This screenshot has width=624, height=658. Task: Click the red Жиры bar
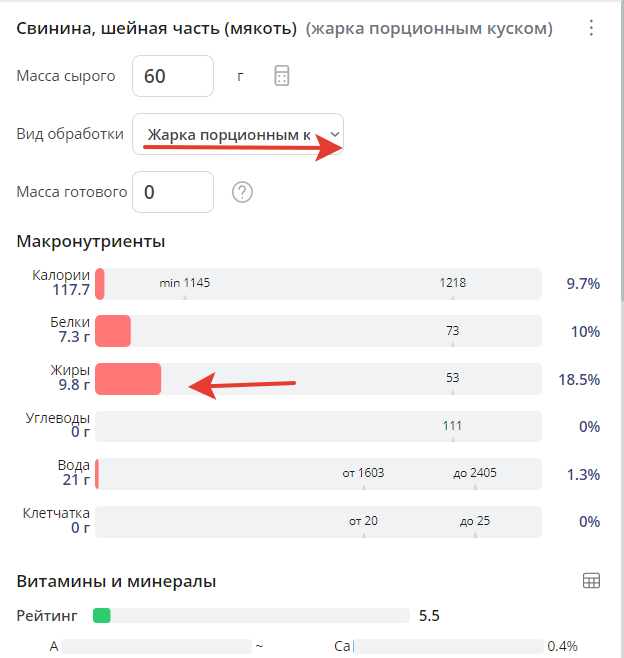tap(128, 379)
